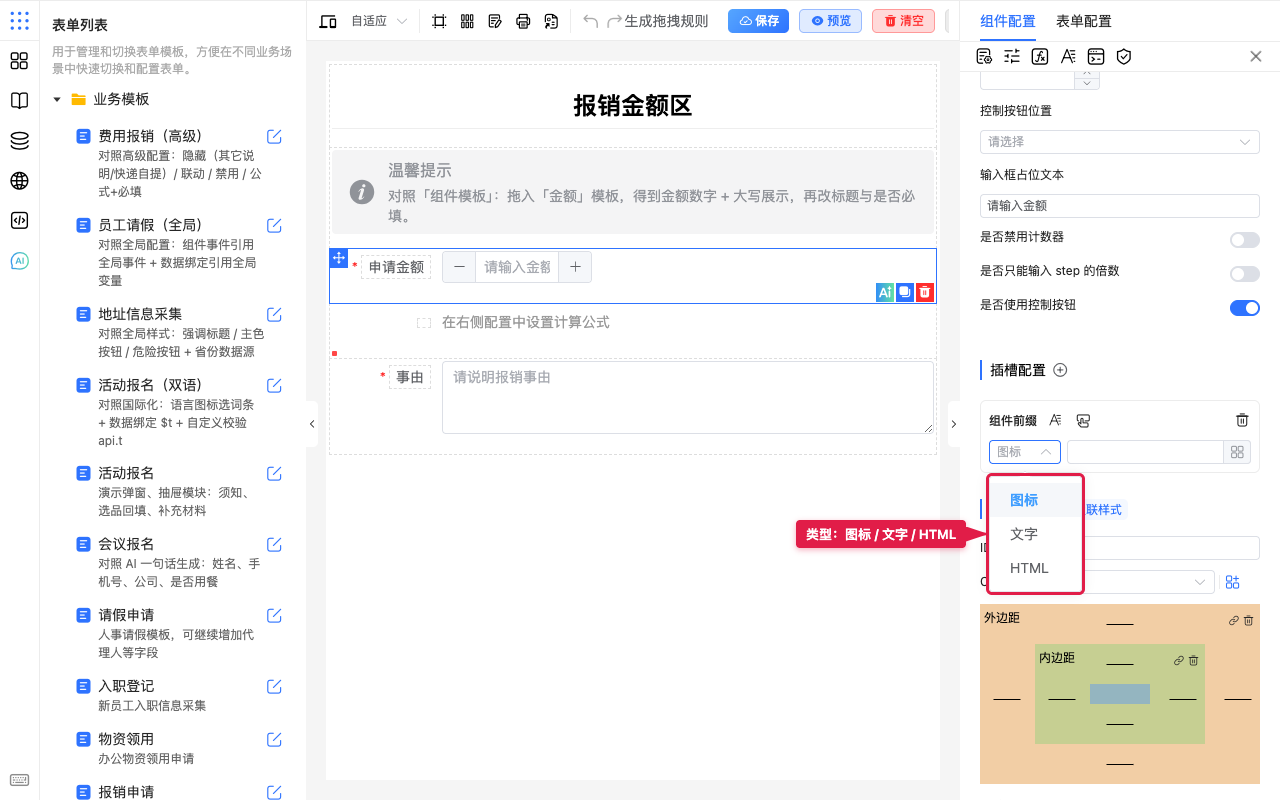Viewport: 1280px width, 800px height.
Task: Toggle 是否只能输入 step 的倍数 switch
Action: 1244,274
